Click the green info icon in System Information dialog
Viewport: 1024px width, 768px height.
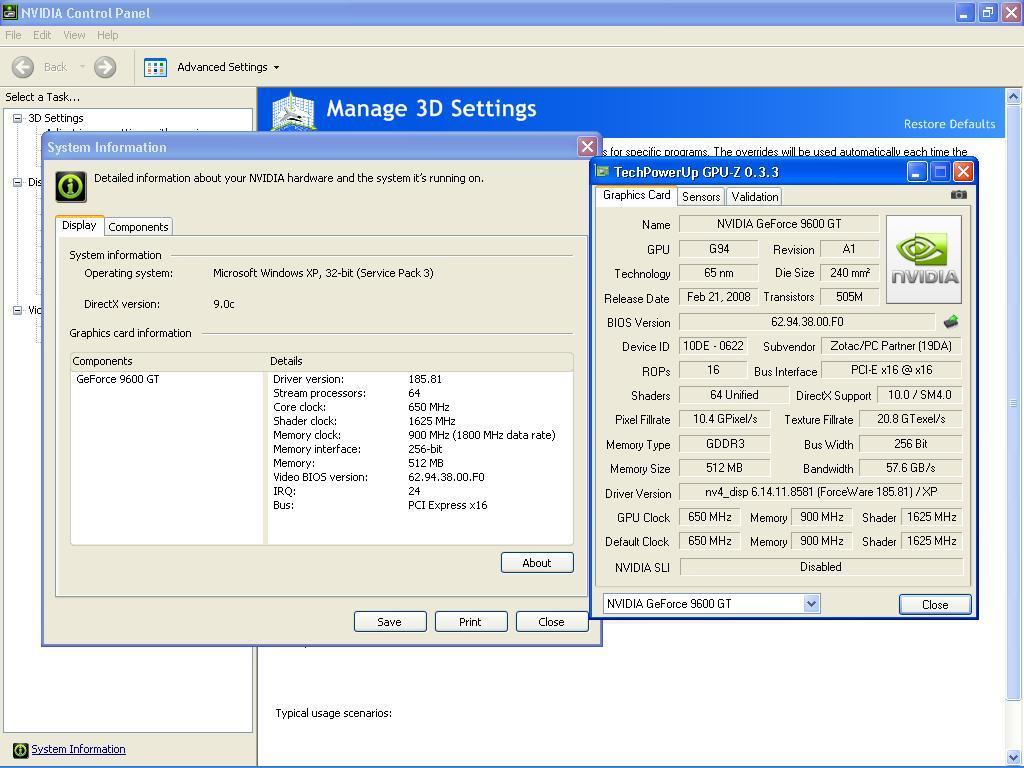coord(71,187)
